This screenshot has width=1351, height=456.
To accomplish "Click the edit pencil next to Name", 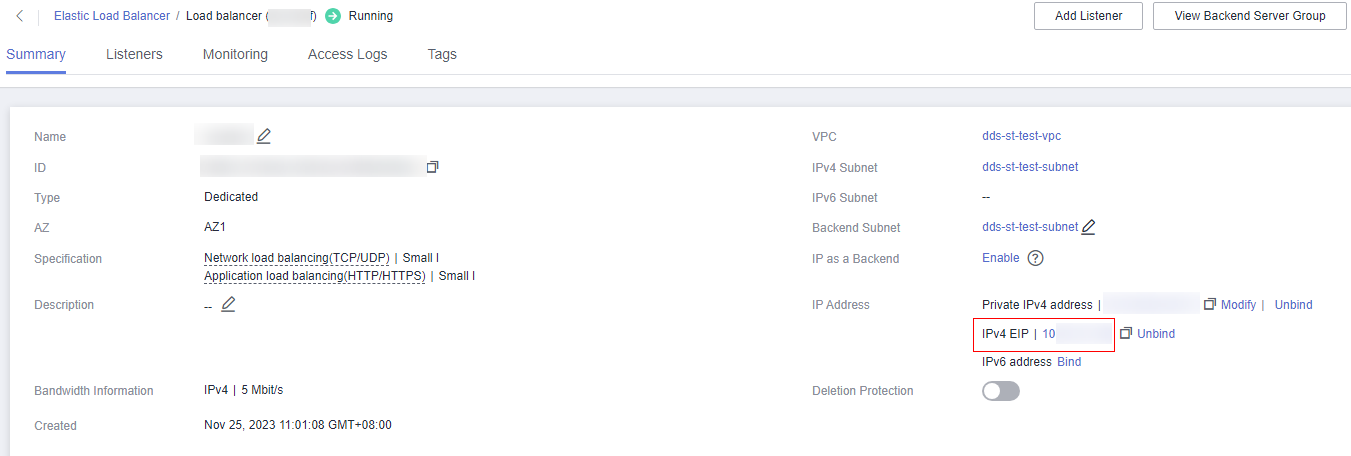I will (x=264, y=136).
